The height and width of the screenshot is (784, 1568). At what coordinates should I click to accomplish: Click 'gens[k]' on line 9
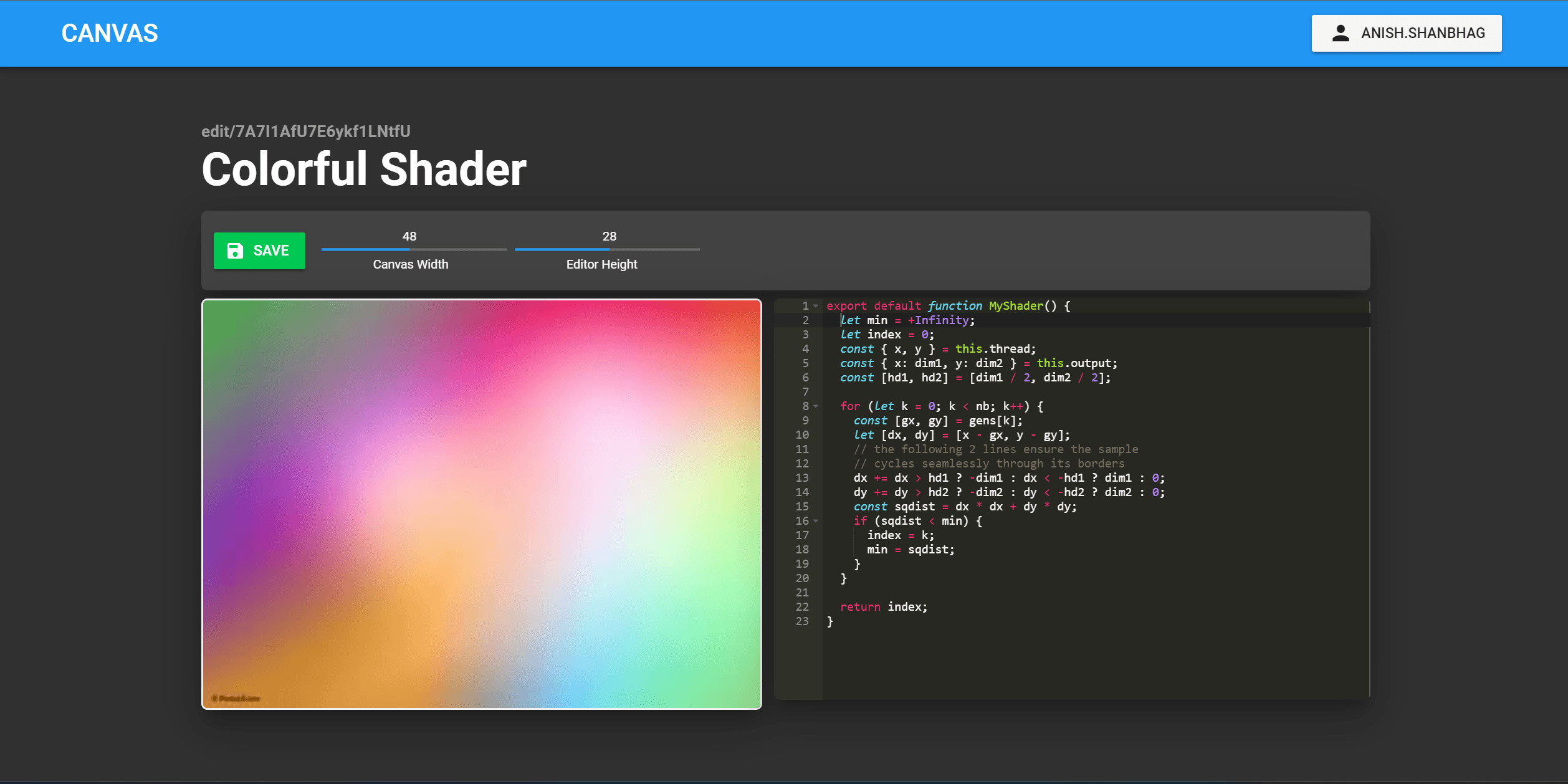pos(992,421)
